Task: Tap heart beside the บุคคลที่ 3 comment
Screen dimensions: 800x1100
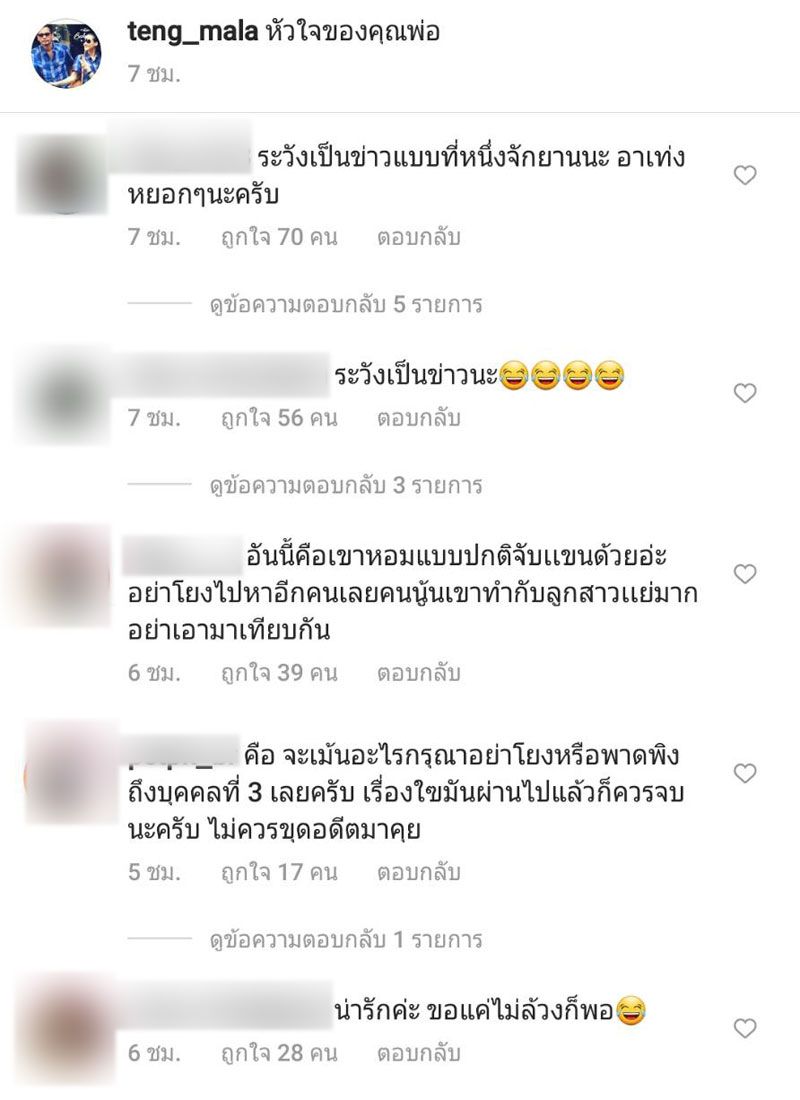Action: click(x=745, y=773)
